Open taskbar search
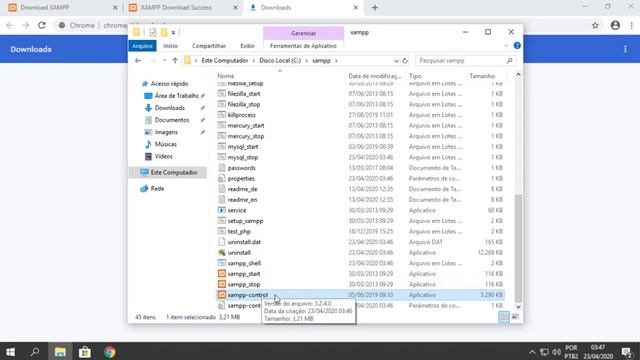The width and height of the screenshot is (640, 360). pyautogui.click(x=35, y=351)
